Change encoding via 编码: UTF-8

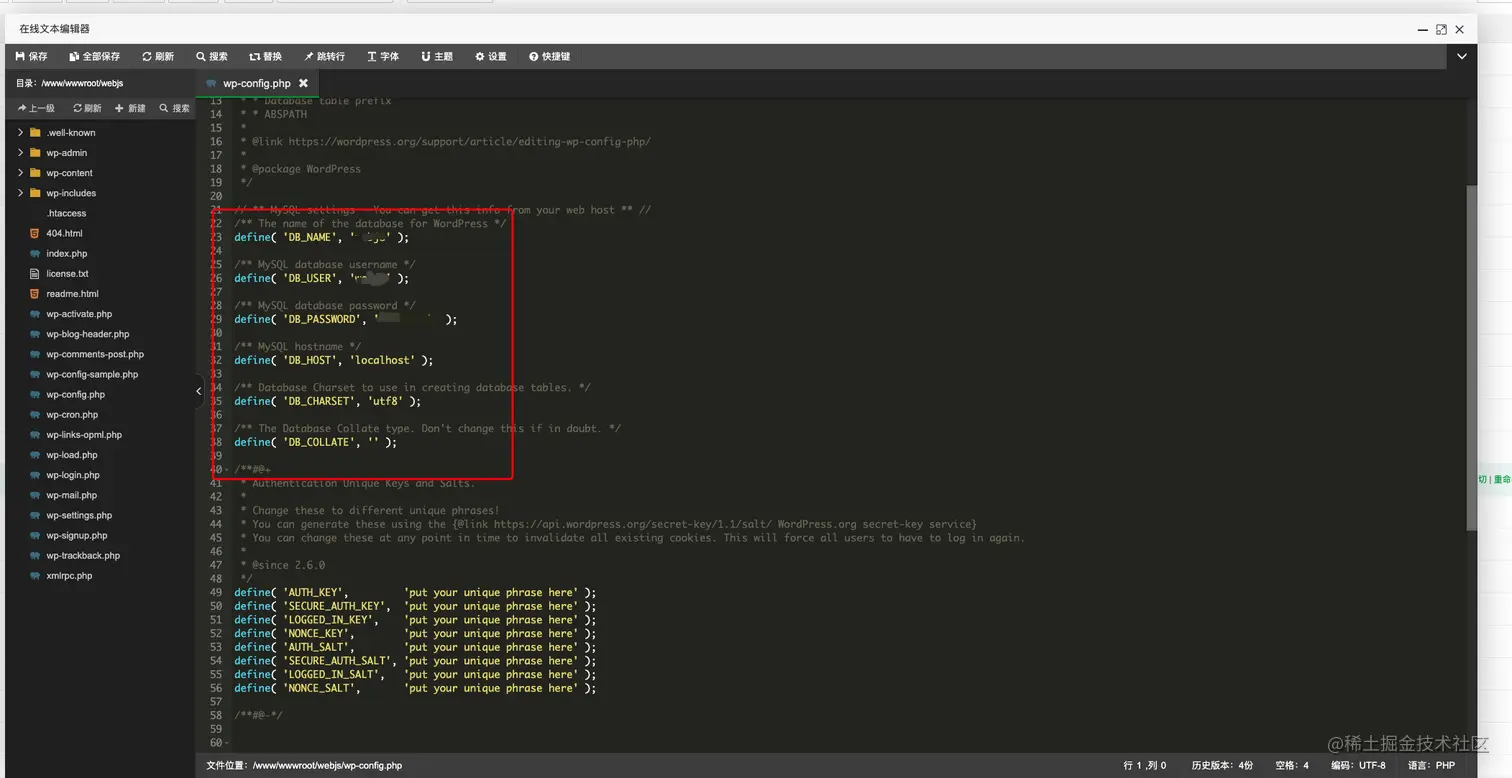coord(1358,766)
